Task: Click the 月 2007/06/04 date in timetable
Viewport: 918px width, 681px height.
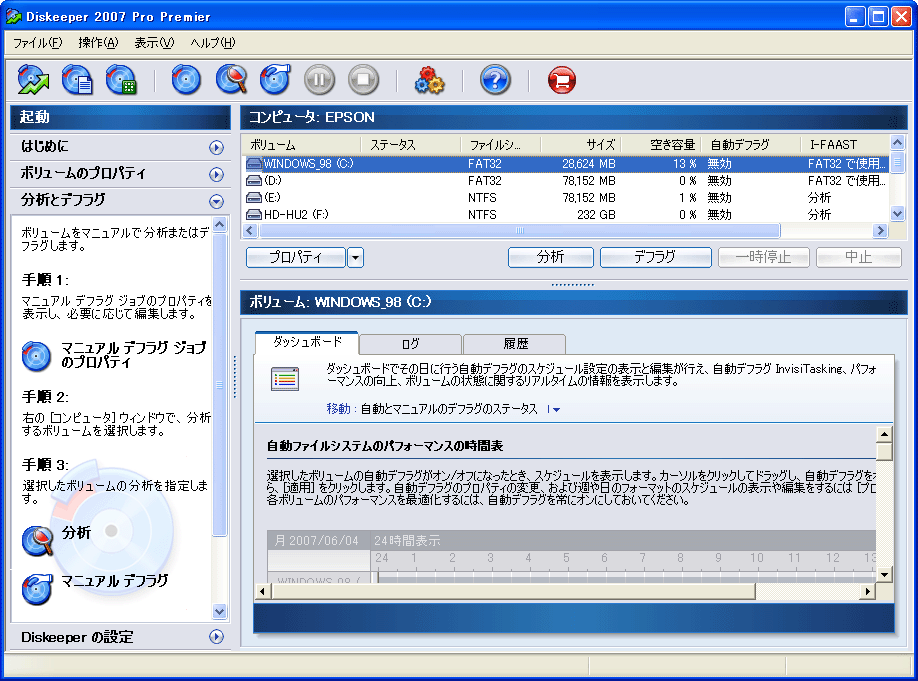Action: 316,540
